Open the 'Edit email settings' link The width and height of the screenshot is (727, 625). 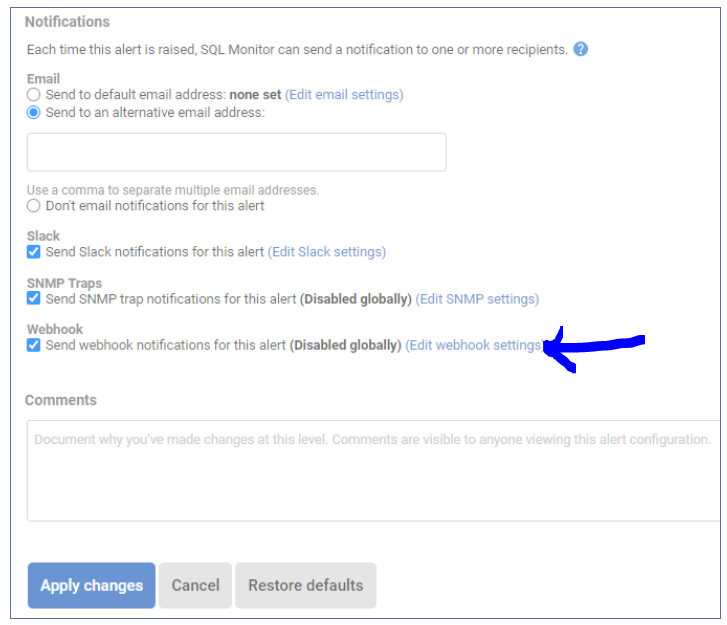click(344, 95)
